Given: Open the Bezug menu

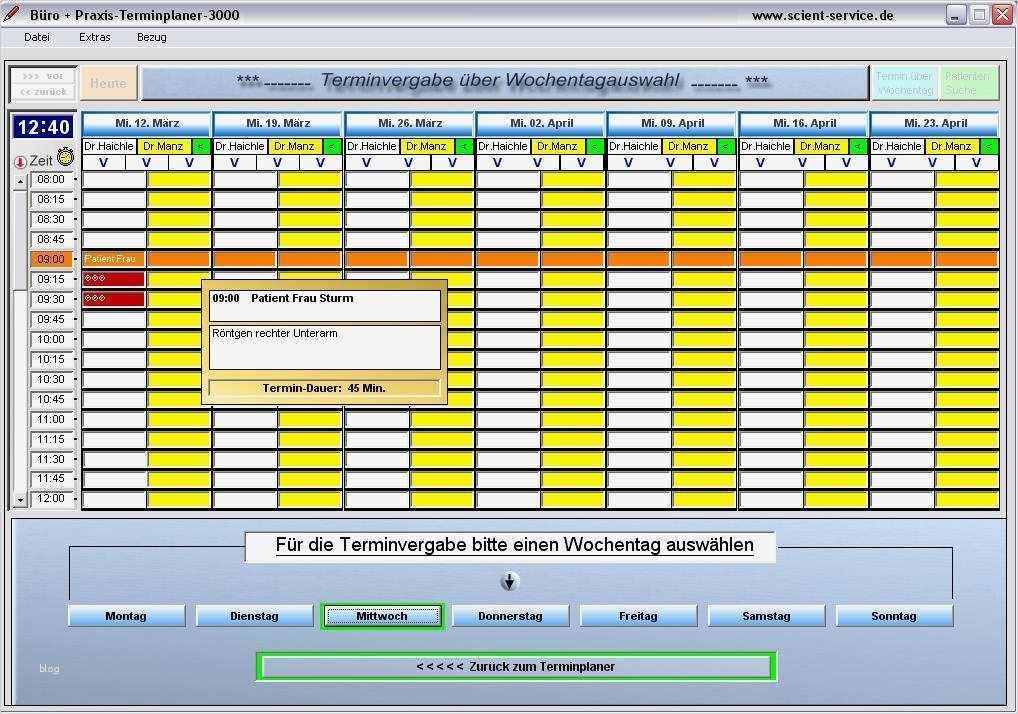Looking at the screenshot, I should [152, 37].
